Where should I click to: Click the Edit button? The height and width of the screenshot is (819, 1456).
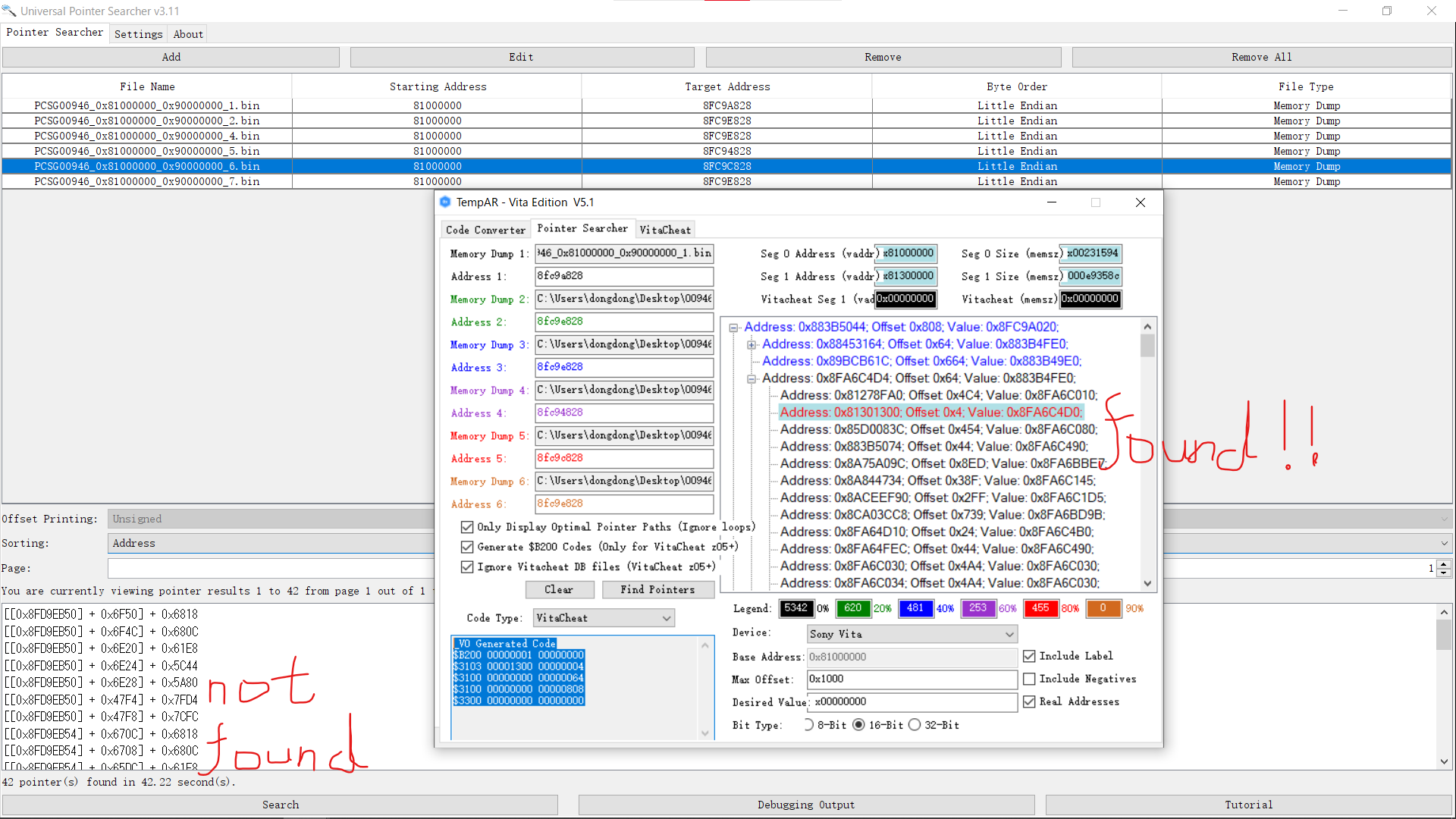[522, 57]
